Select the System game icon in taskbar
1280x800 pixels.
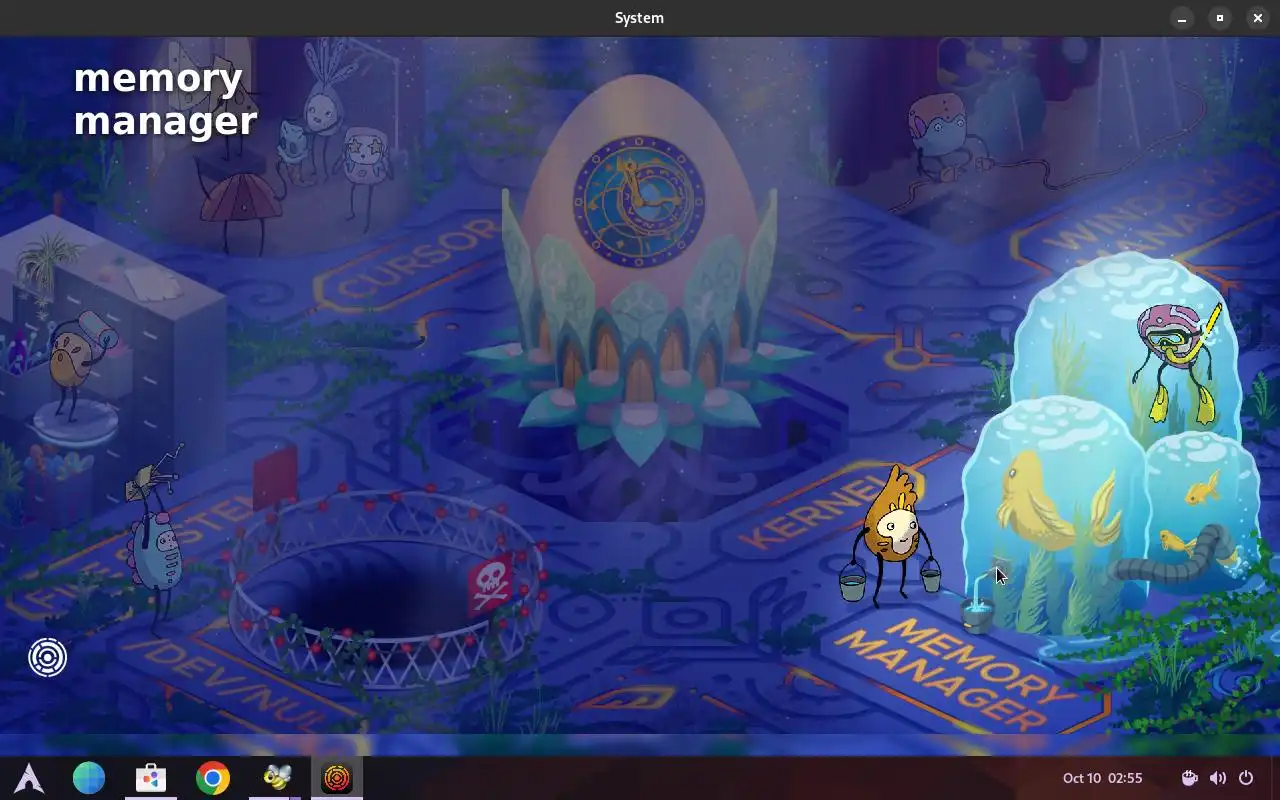point(337,777)
